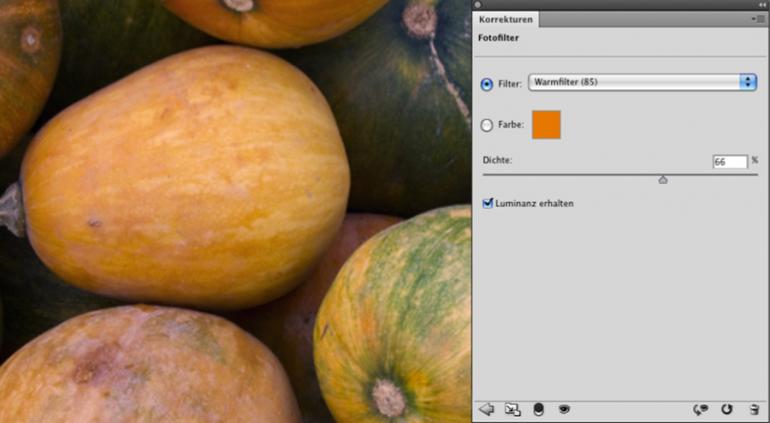The height and width of the screenshot is (423, 770).
Task: Close the panel using top-left round button
Action: point(478,4)
